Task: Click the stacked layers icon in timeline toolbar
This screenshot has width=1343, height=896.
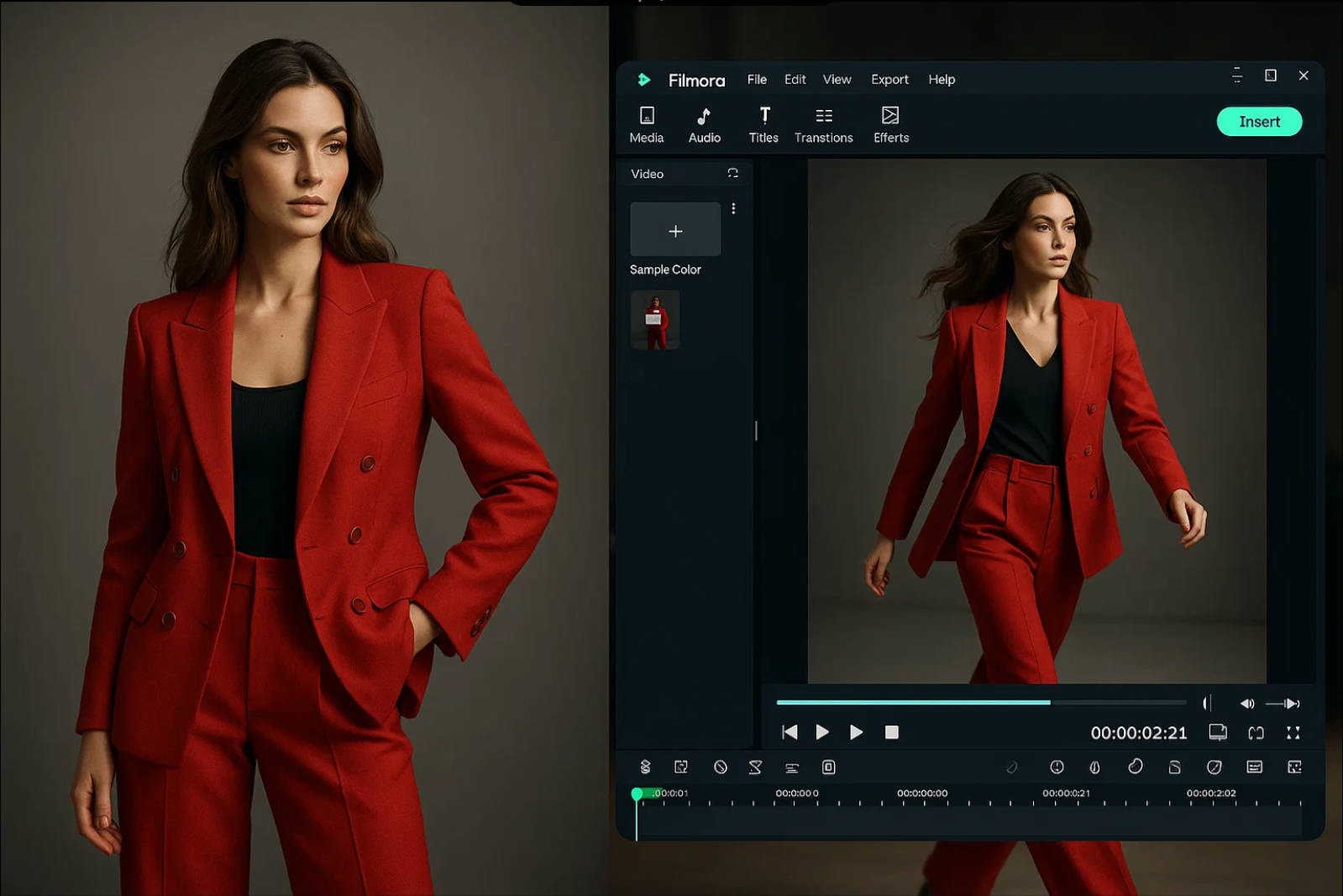Action: 645,767
